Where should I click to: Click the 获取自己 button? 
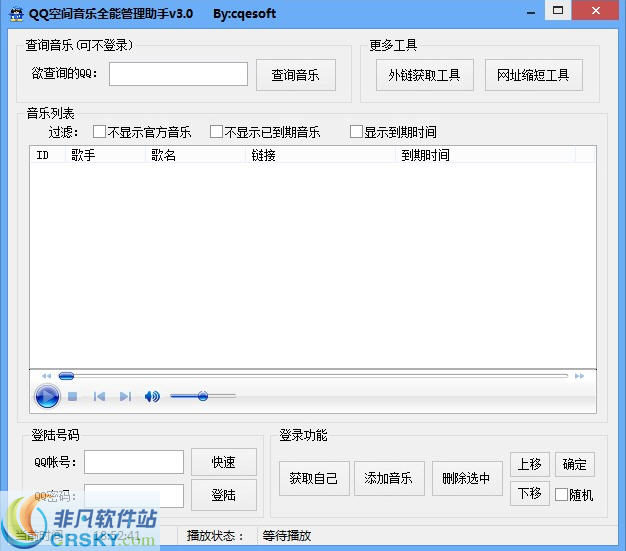[314, 478]
